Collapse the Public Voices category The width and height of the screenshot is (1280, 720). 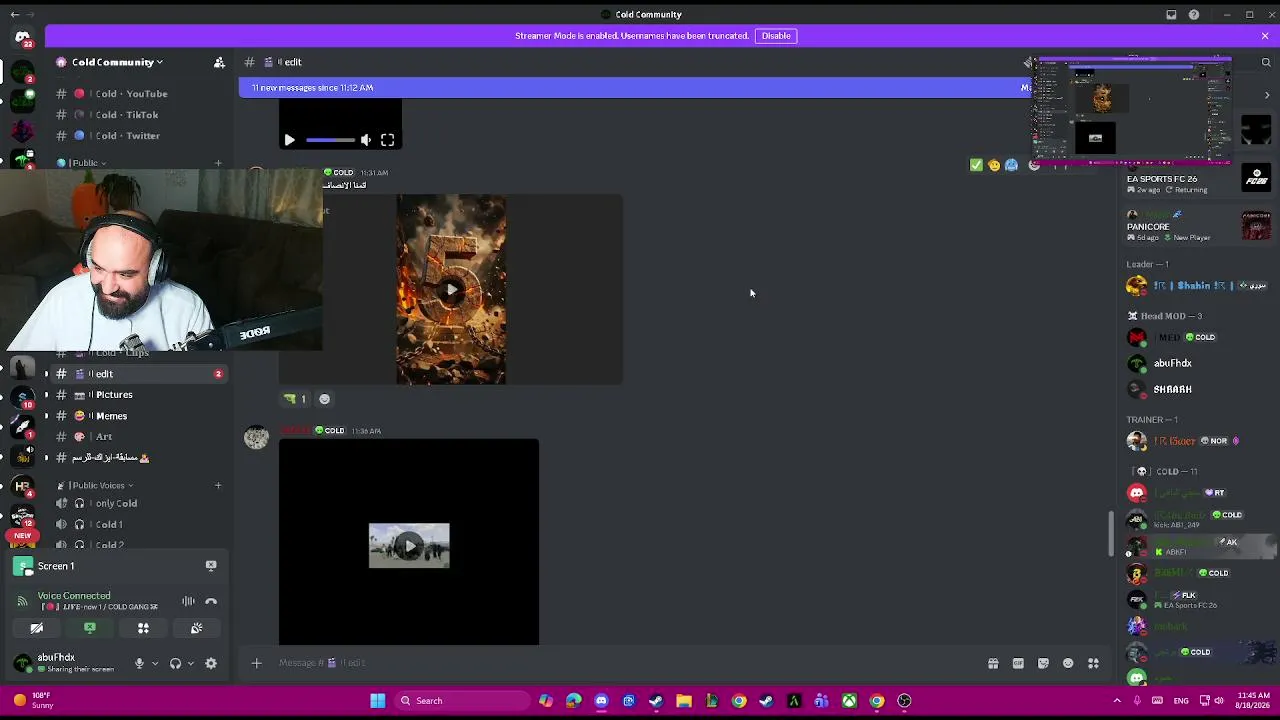(x=96, y=486)
